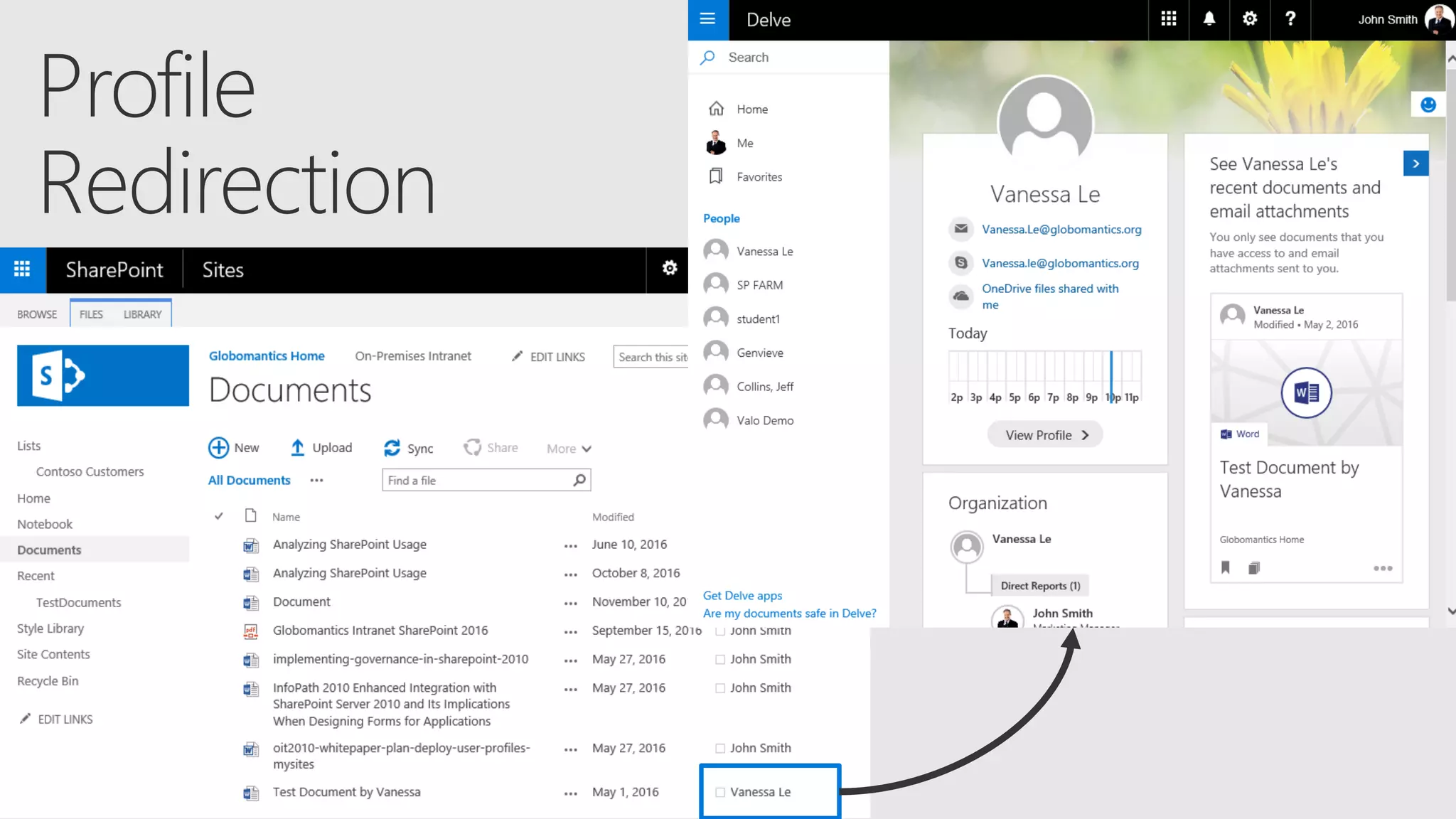This screenshot has height=819, width=1456.
Task: Select Favorites in Delve navigation
Action: tap(759, 177)
